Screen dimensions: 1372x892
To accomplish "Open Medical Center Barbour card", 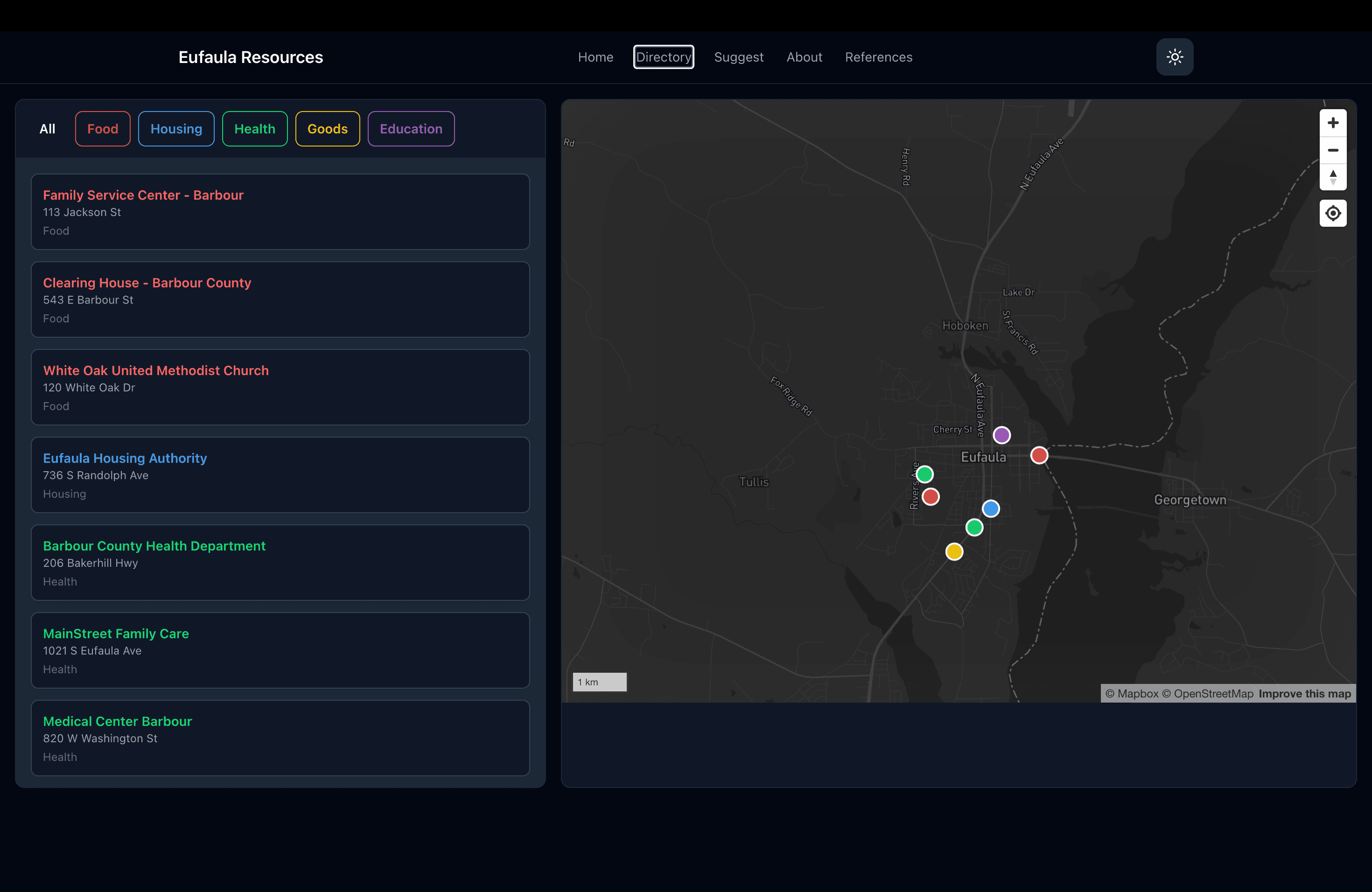I will point(280,738).
